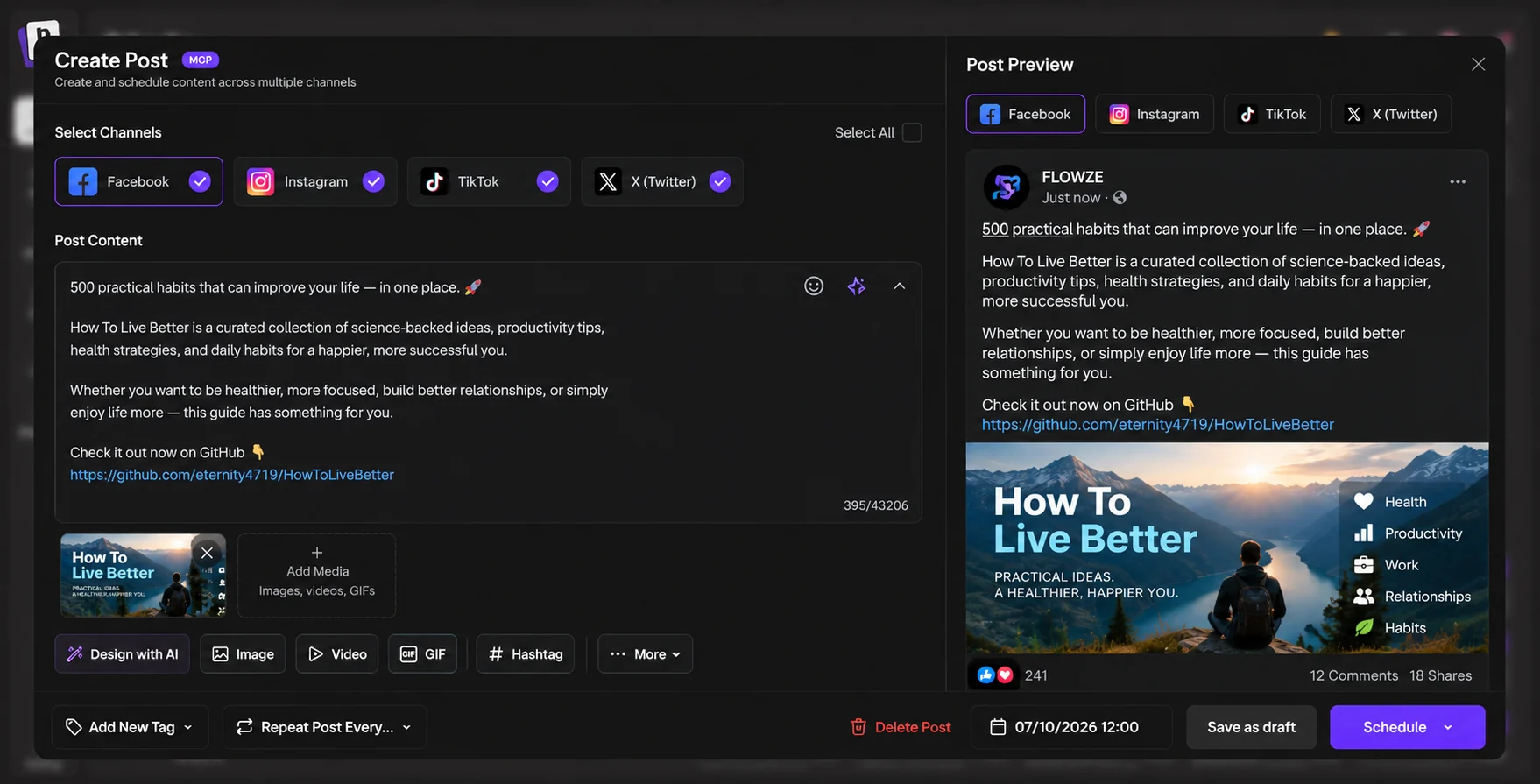Close the Create Post dialog
Screen dimensions: 1540x784
coord(1478,65)
